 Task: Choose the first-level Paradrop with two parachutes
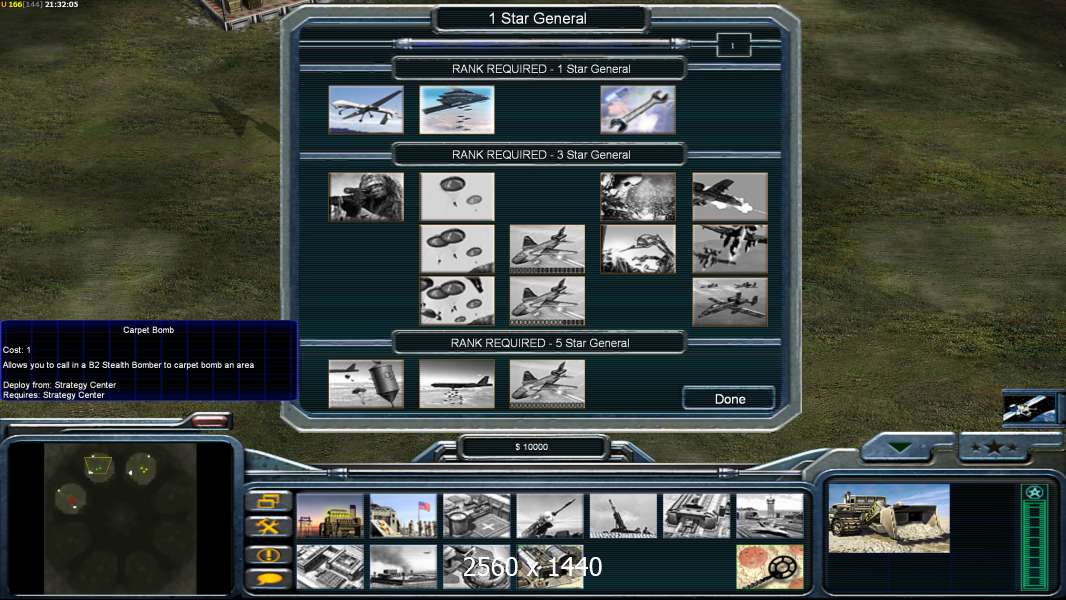(x=457, y=197)
